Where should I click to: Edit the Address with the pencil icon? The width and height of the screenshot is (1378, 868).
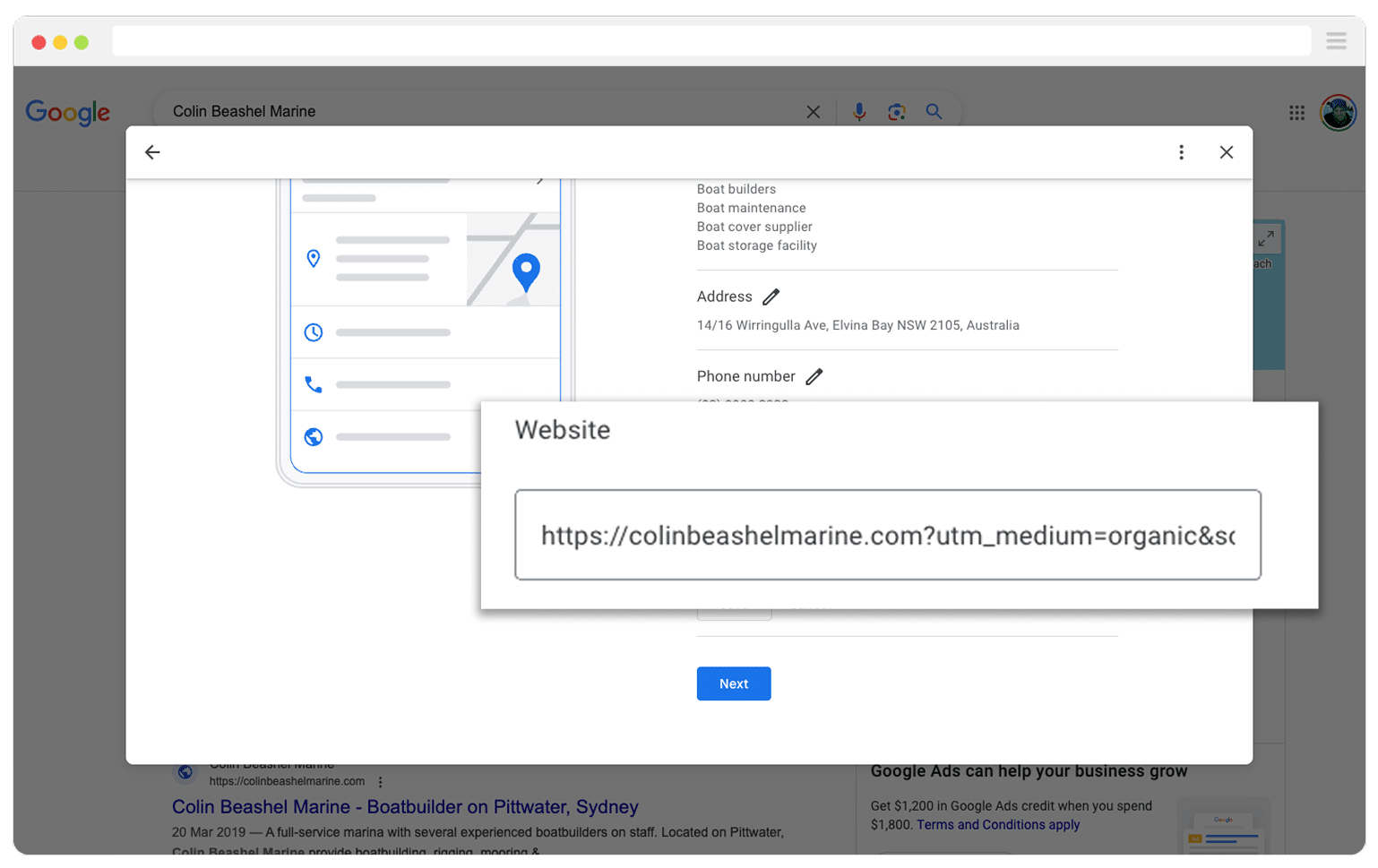(771, 296)
